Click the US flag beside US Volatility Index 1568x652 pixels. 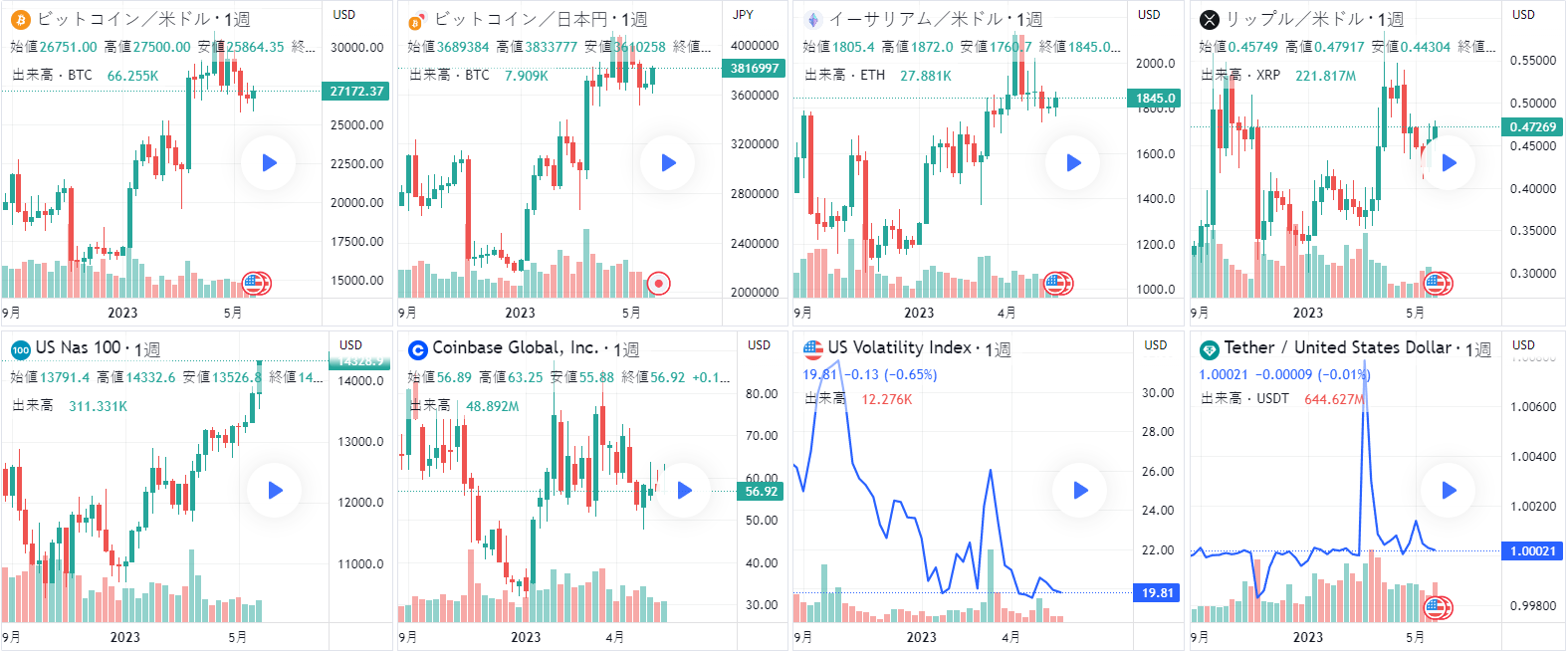[813, 348]
